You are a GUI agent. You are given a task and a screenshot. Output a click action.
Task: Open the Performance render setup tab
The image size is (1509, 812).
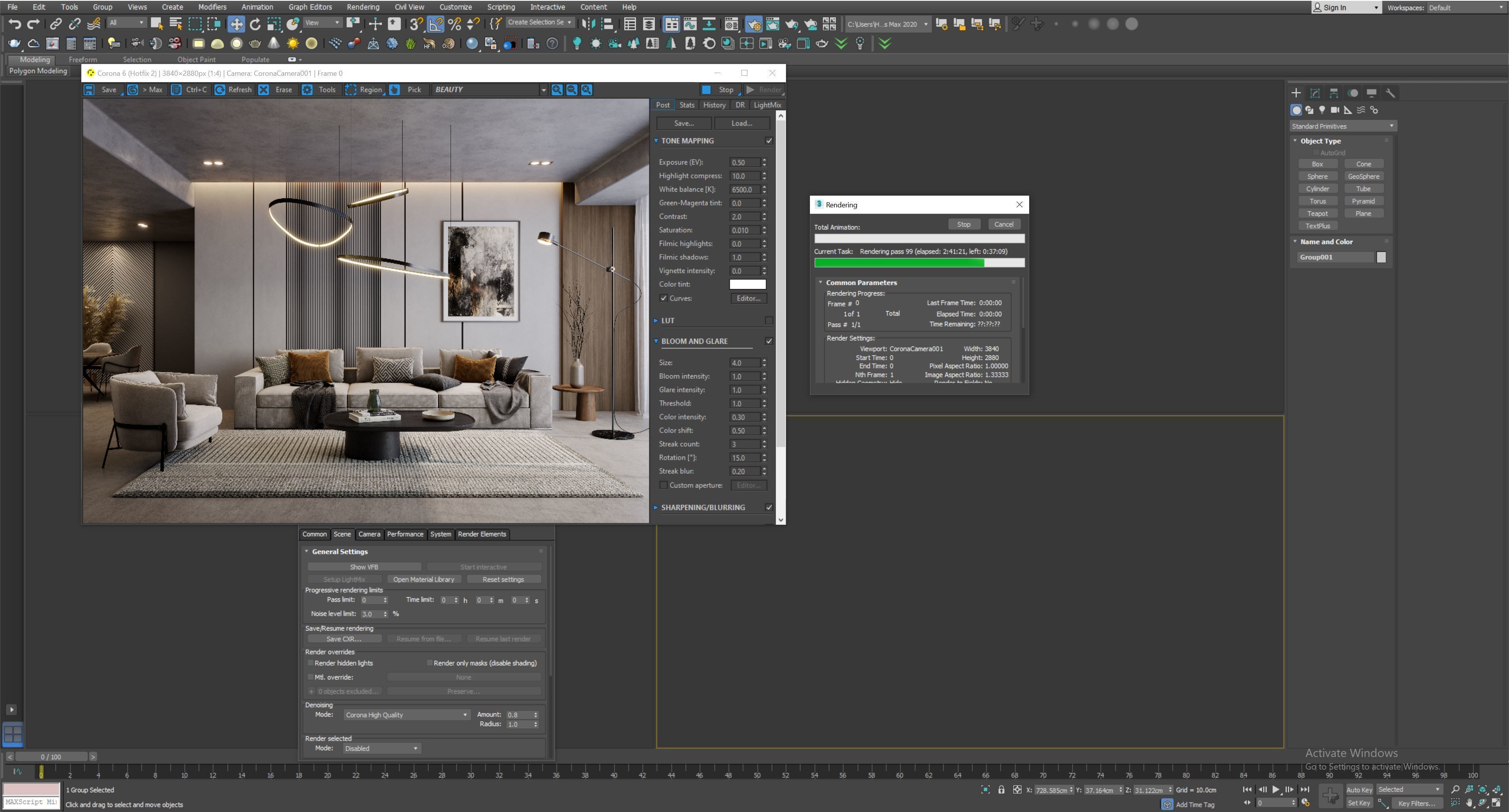[405, 535]
